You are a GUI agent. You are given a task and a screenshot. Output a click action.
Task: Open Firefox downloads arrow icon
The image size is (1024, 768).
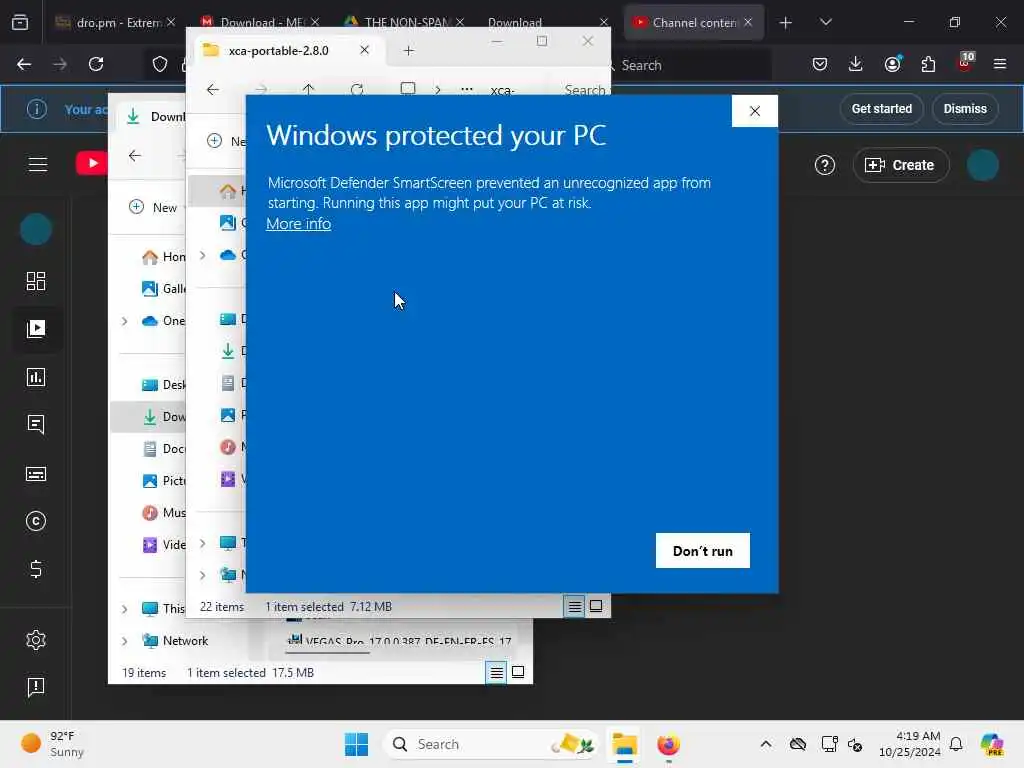[856, 64]
